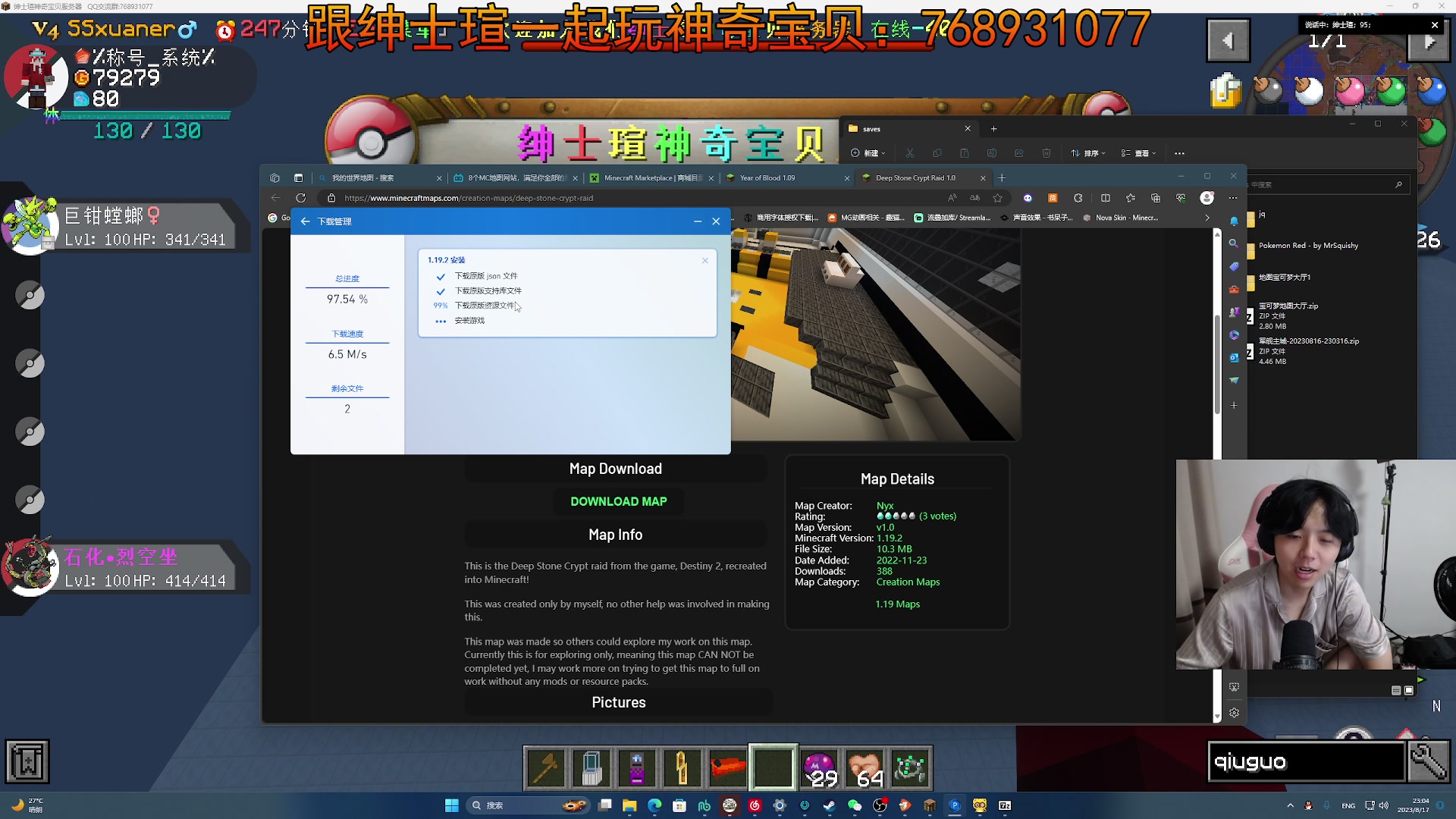Dismiss the 1.19.2 install task card
This screenshot has width=1456, height=819.
pos(705,260)
